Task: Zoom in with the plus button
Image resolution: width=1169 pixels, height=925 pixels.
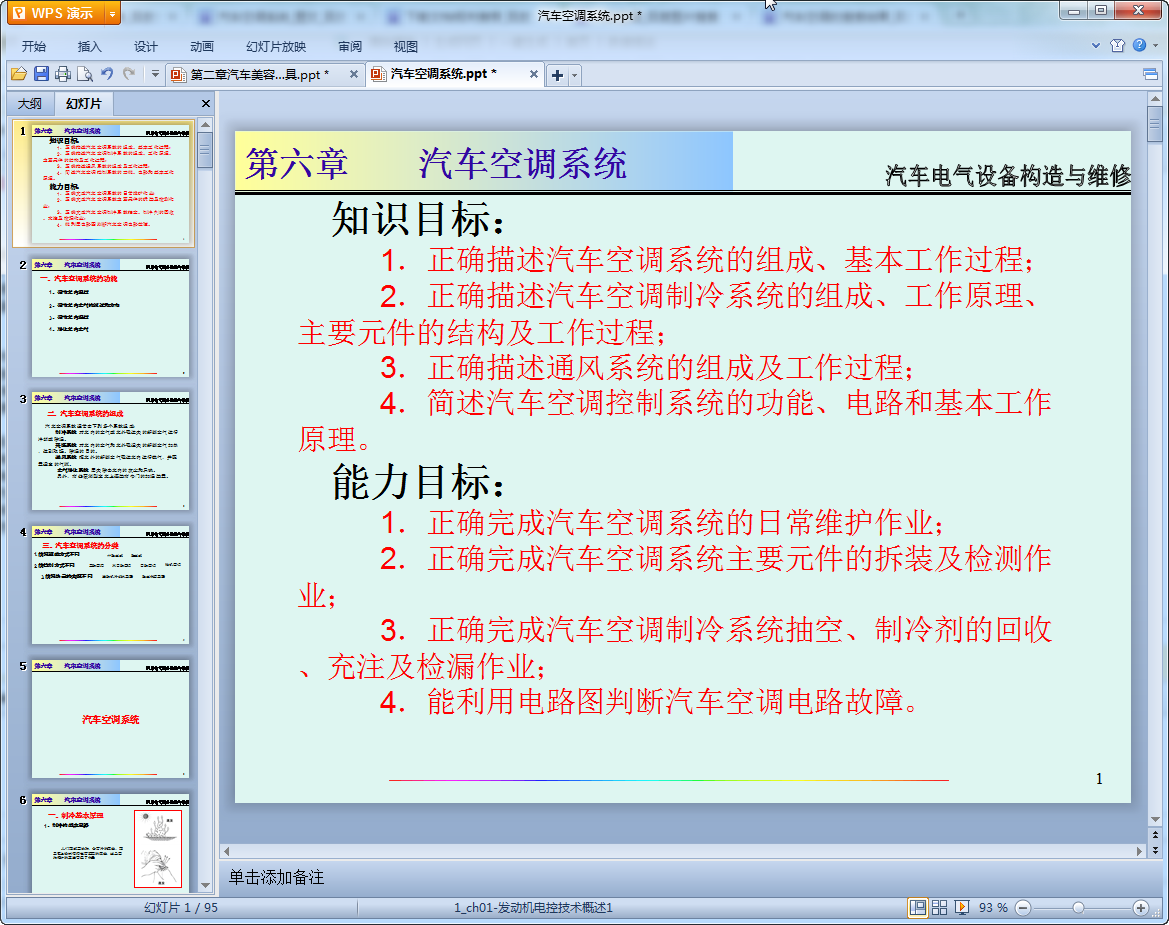Action: tap(1140, 907)
